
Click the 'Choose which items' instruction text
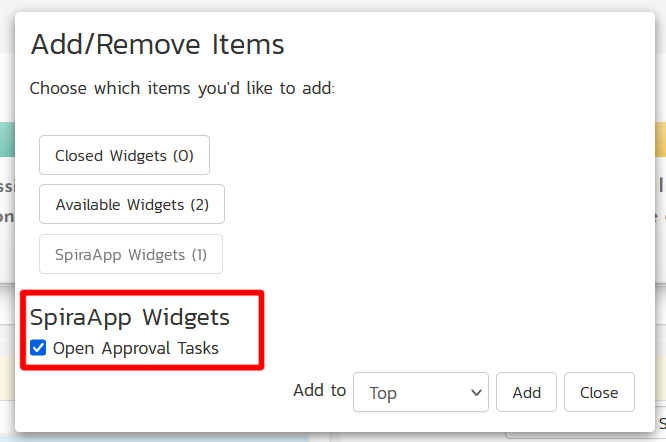point(181,88)
